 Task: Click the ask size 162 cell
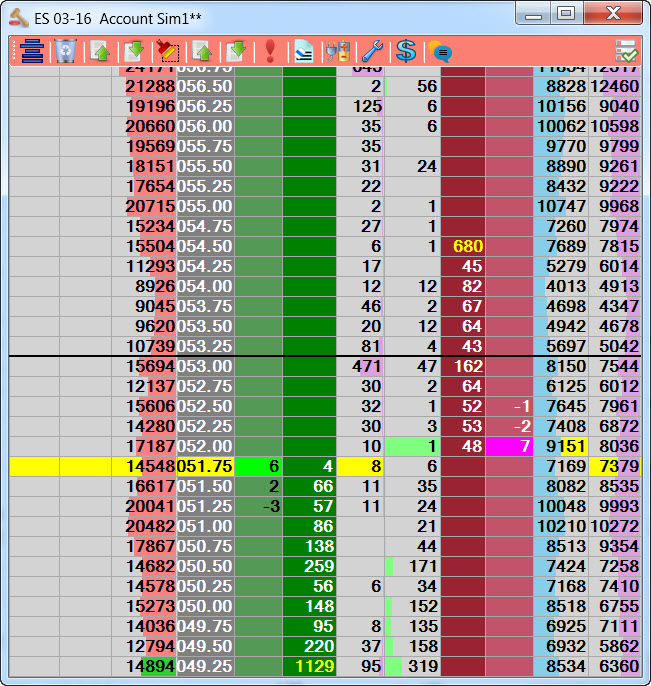pos(463,366)
